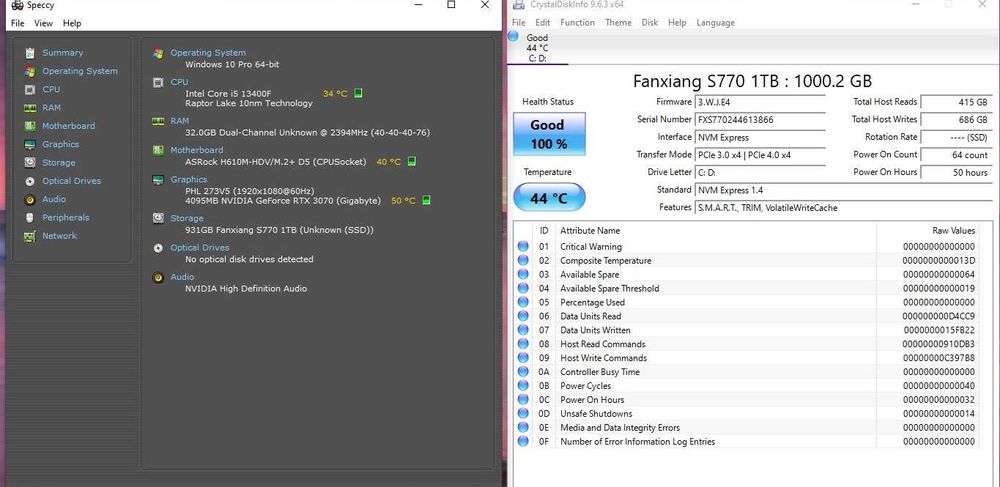
Task: Open the Audio heading link in summary panel
Action: point(182,277)
